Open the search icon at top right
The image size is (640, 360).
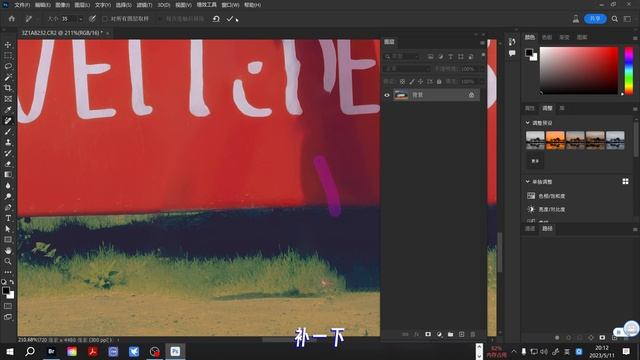pyautogui.click(x=615, y=19)
